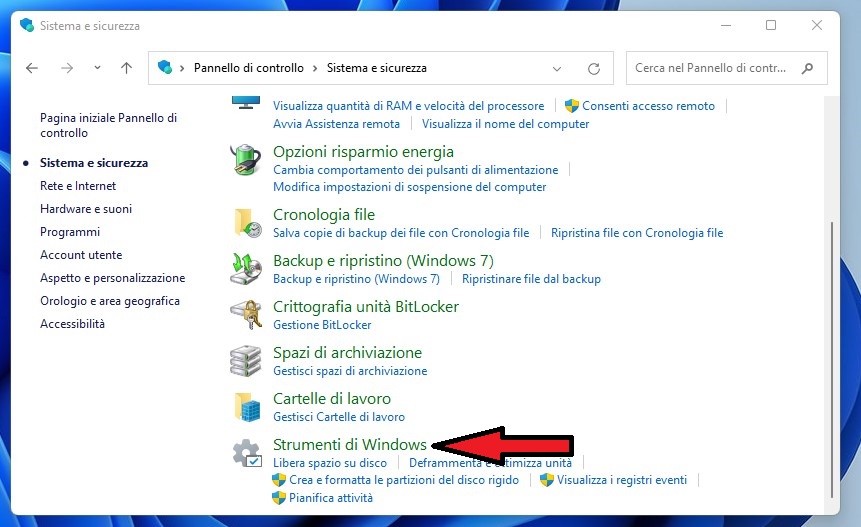This screenshot has width=861, height=527.
Task: Click Libera spazio su disco
Action: pos(330,463)
